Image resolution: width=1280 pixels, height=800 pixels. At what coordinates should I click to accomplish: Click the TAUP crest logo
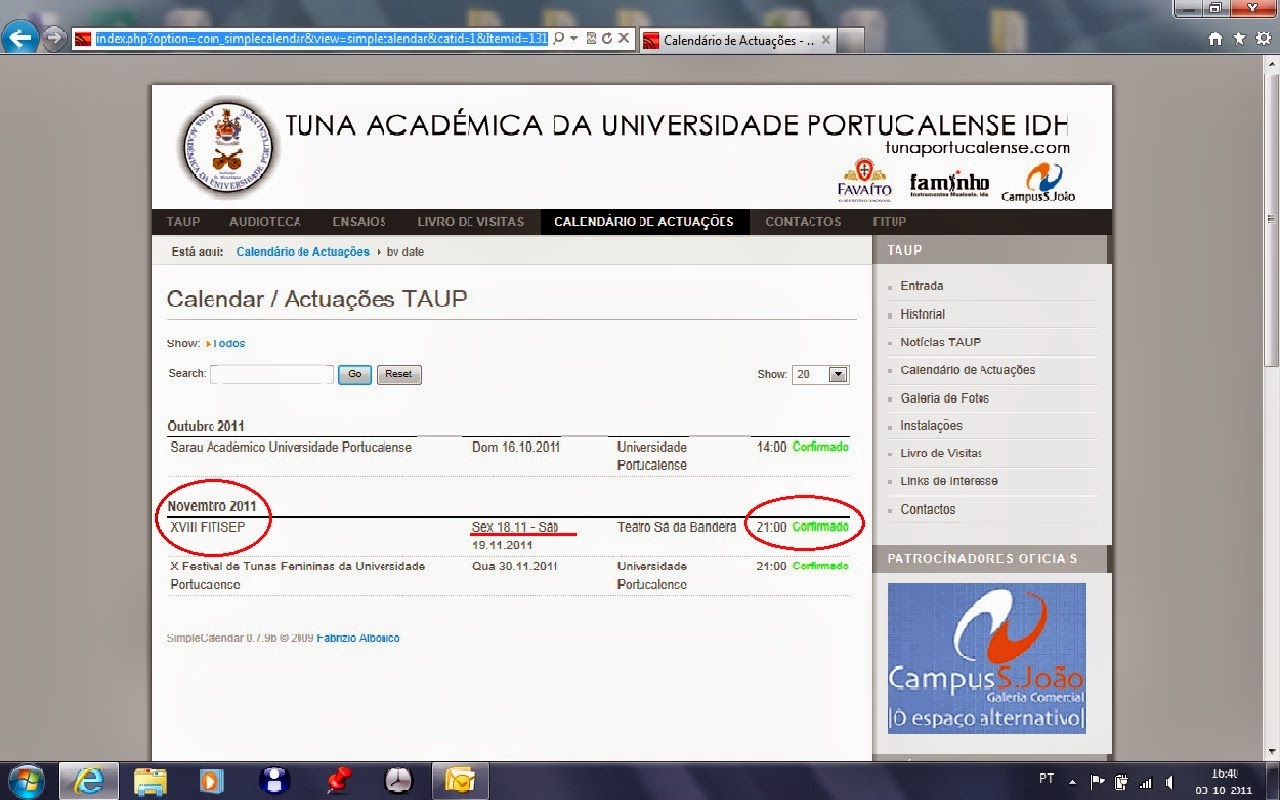tap(229, 147)
